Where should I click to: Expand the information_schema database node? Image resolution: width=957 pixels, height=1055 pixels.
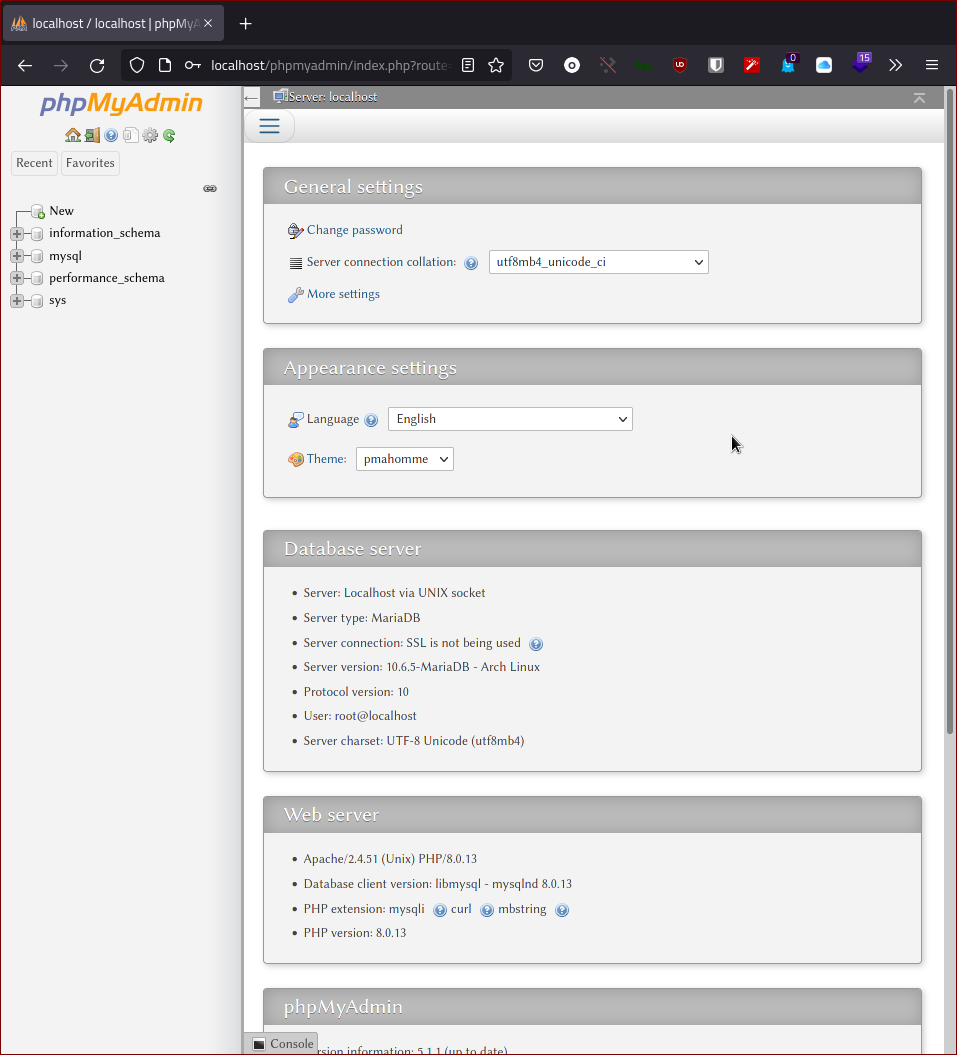click(17, 233)
